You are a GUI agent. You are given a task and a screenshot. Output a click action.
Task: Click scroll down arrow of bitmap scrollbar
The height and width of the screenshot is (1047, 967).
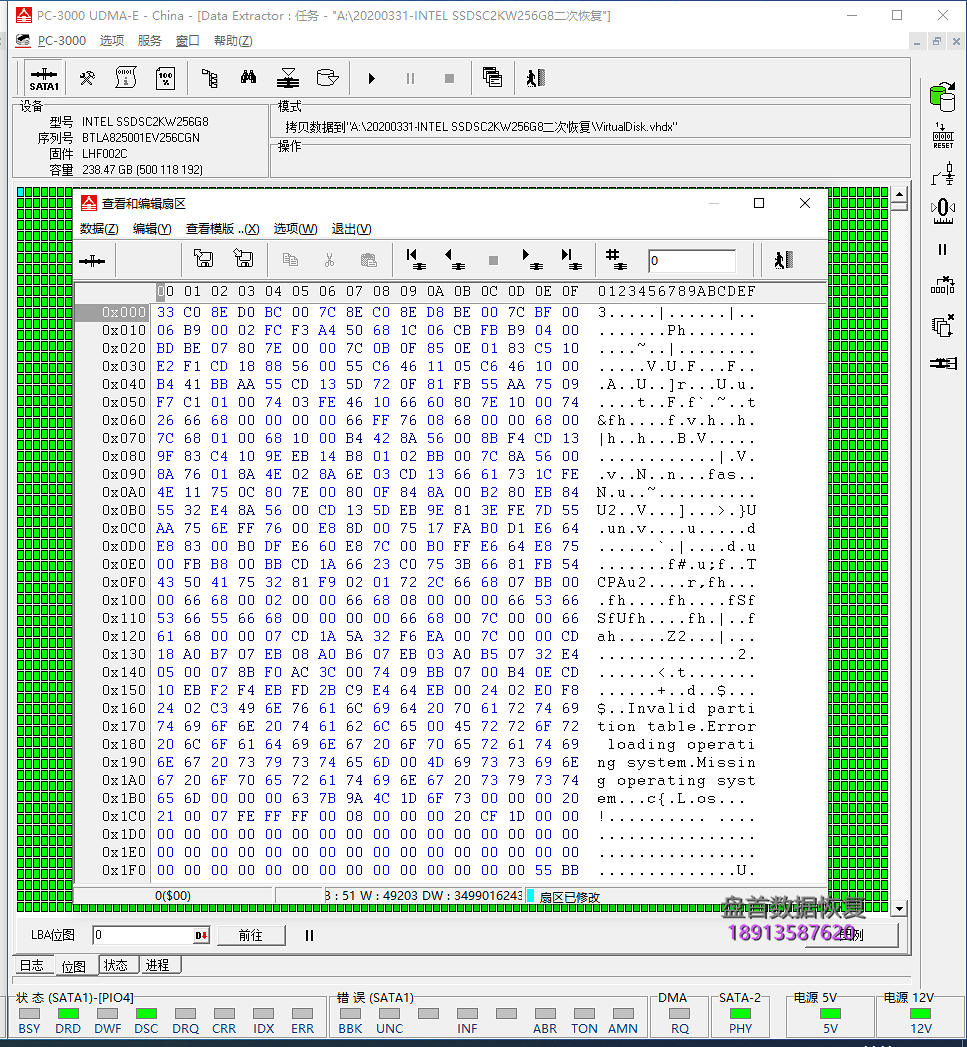pos(900,909)
